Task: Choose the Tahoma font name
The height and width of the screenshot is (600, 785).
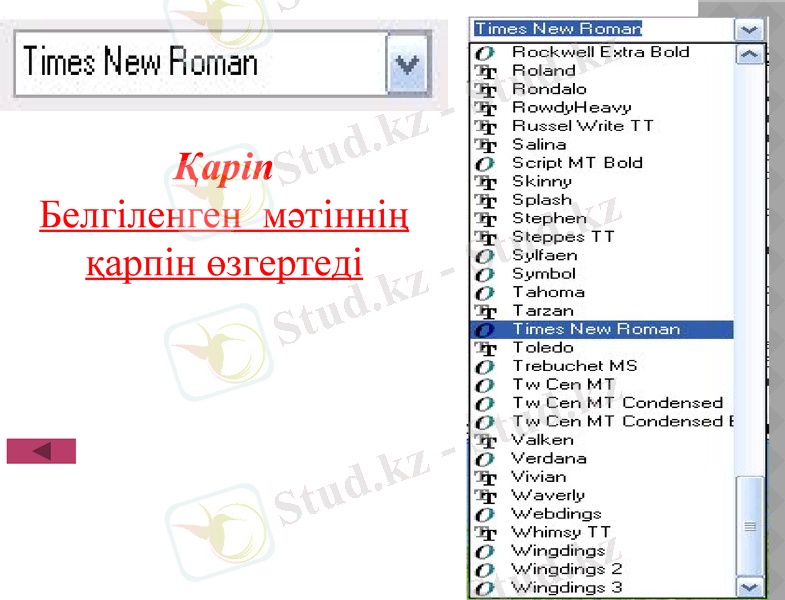Action: pos(548,292)
